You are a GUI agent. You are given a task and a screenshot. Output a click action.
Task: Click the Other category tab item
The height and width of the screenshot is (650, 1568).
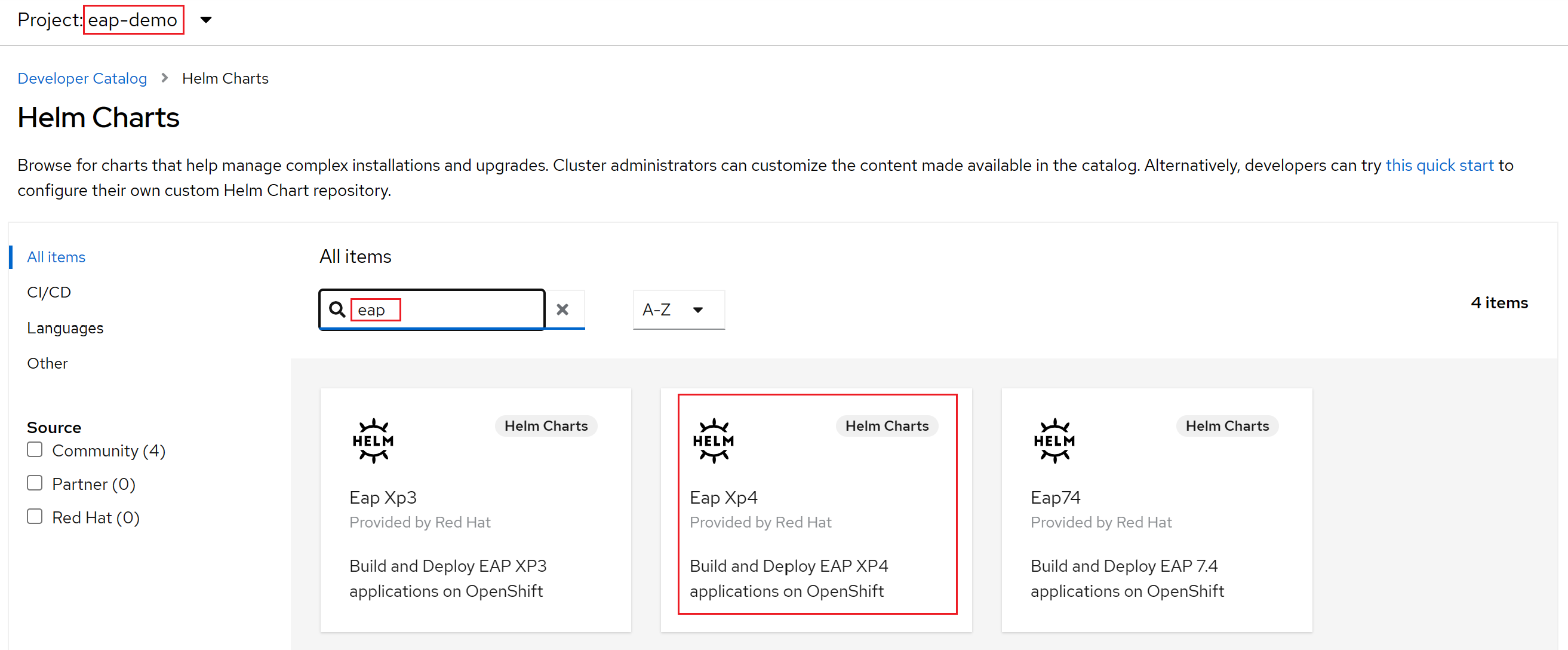(46, 363)
